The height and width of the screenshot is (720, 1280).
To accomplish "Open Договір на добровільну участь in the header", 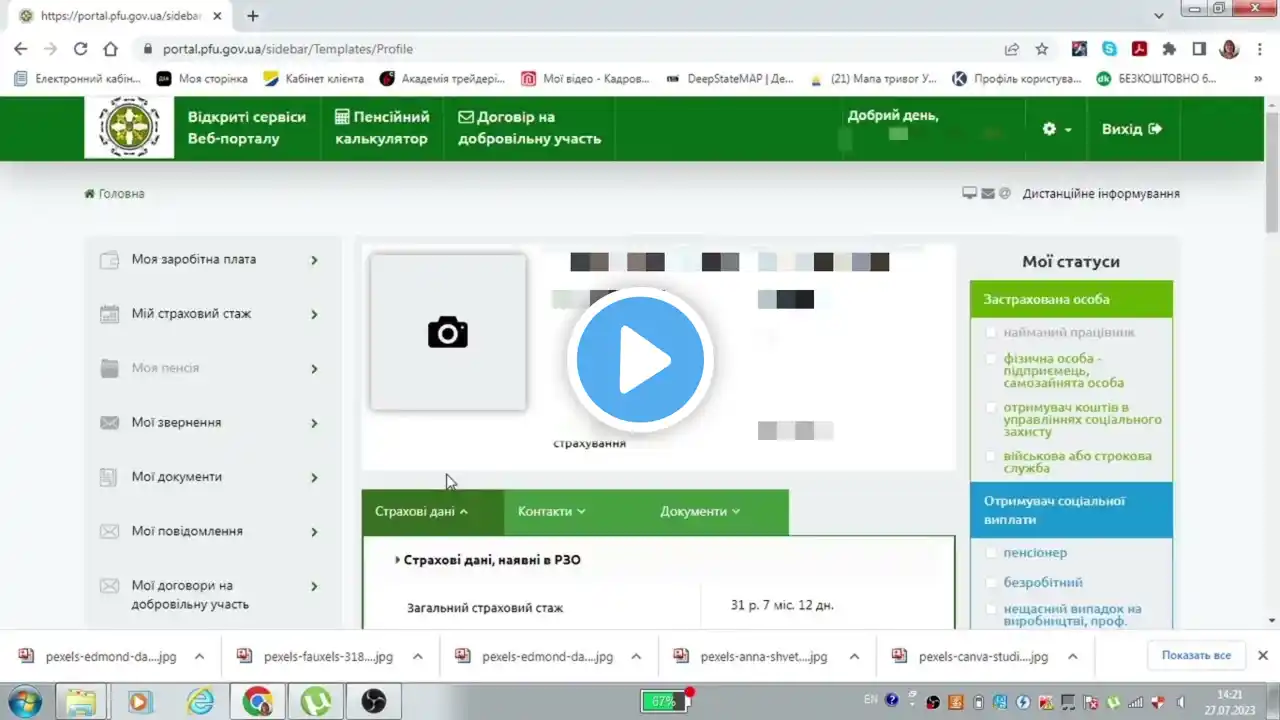I will tap(529, 128).
